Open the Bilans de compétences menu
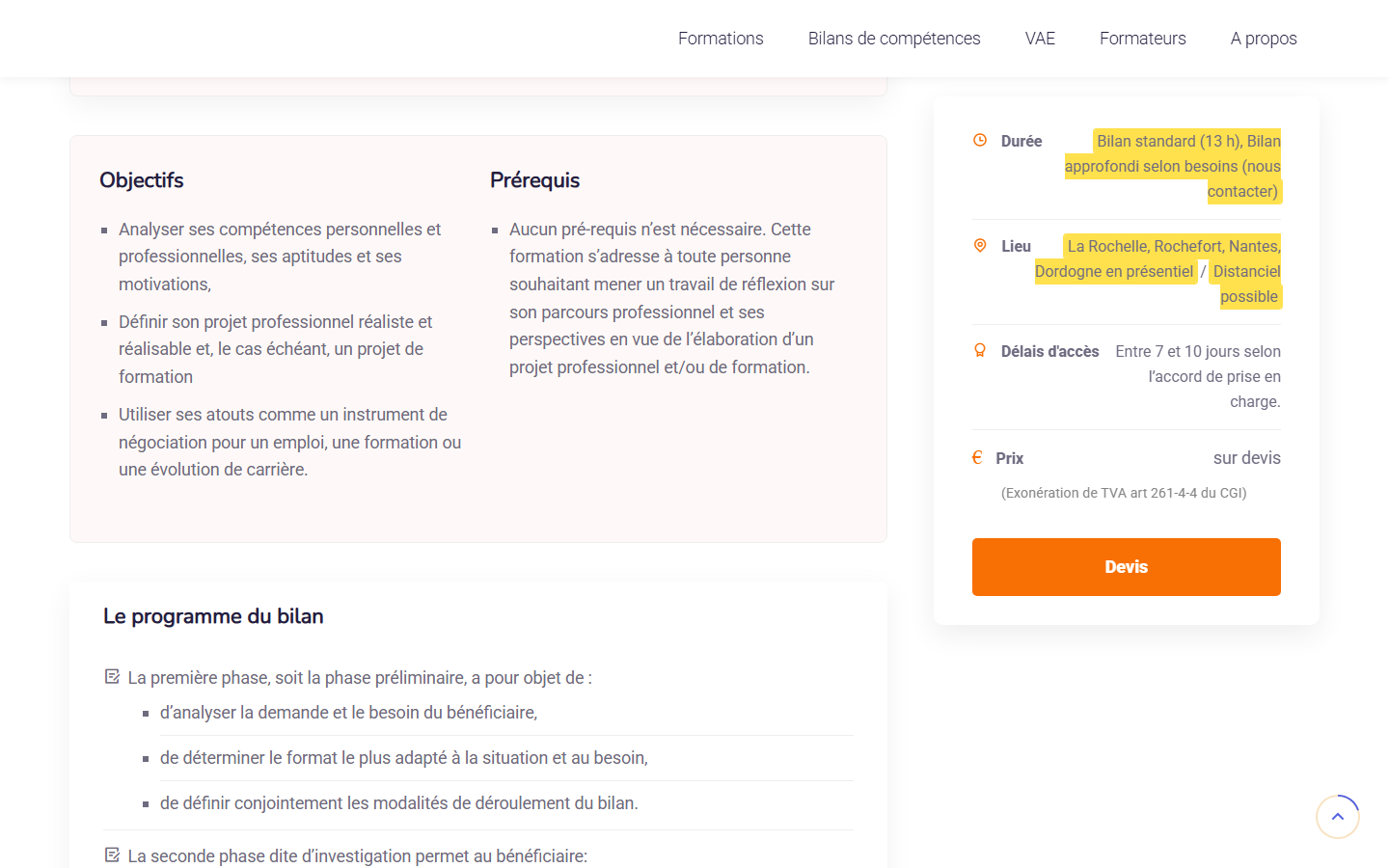 pyautogui.click(x=894, y=39)
